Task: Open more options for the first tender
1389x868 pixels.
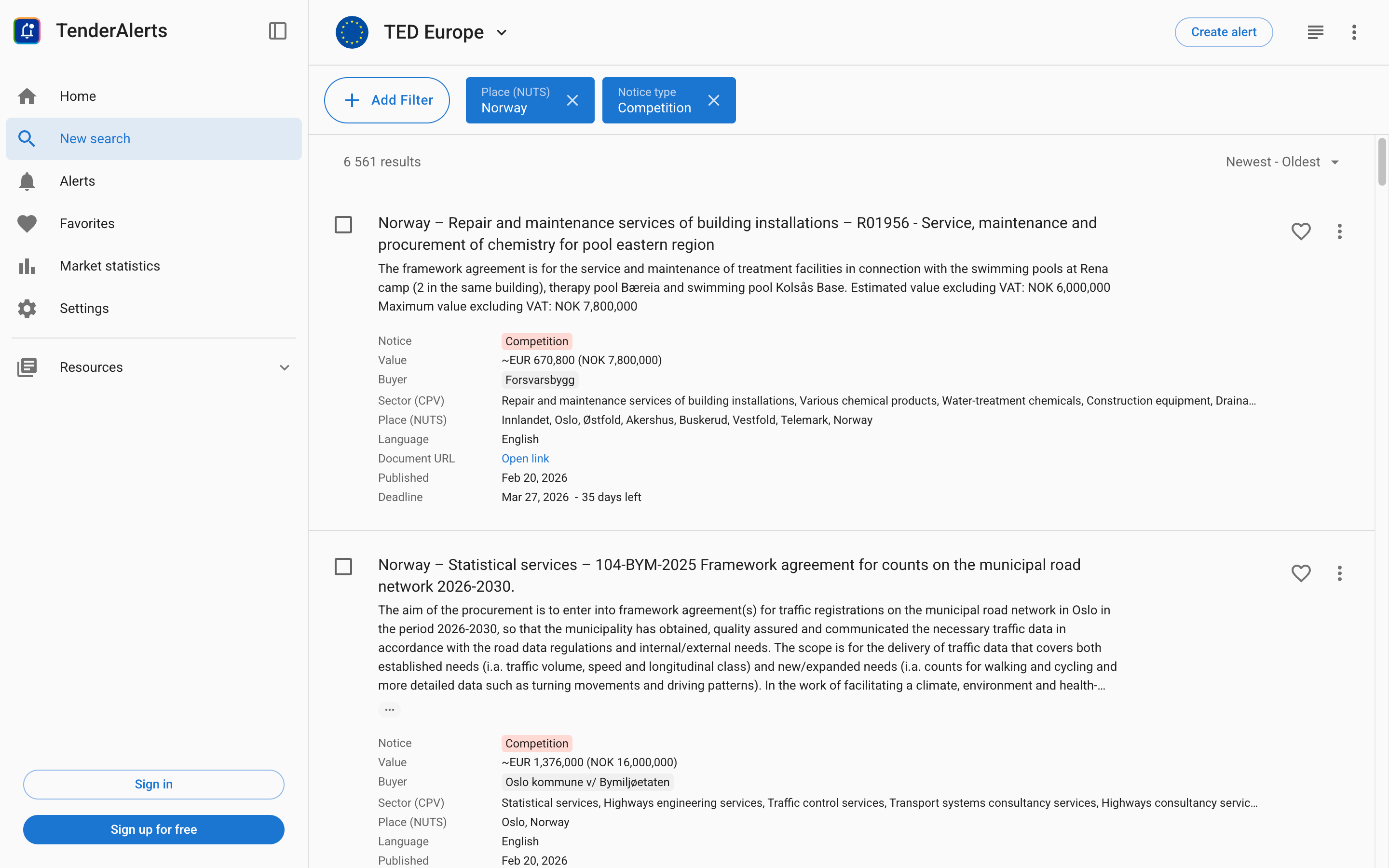Action: [1339, 231]
